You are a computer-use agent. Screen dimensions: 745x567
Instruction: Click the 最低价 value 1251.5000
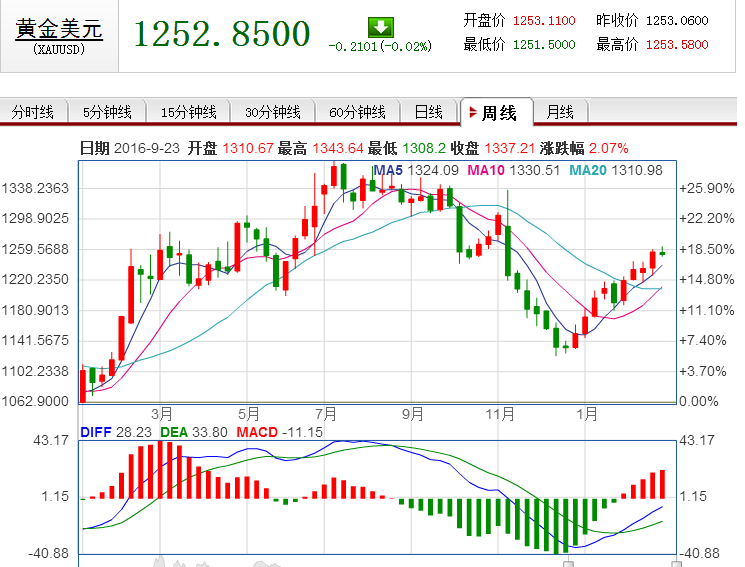coord(544,45)
